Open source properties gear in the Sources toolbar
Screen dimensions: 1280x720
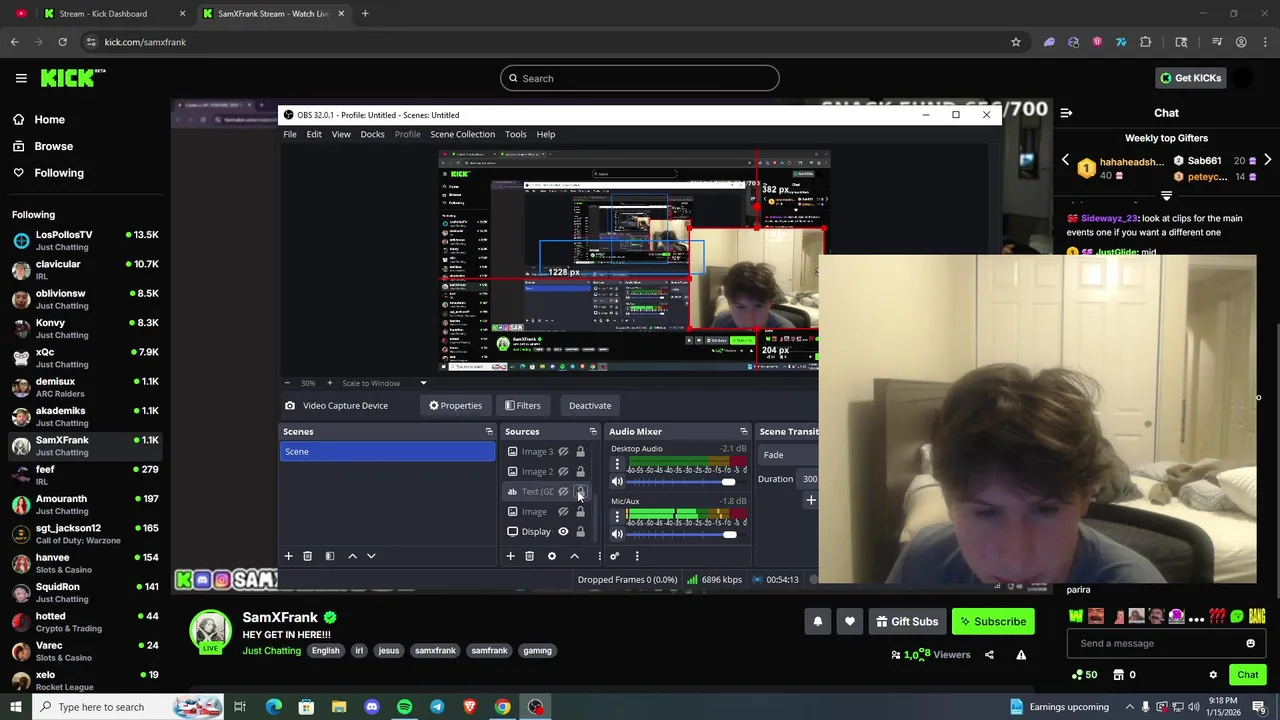click(551, 556)
